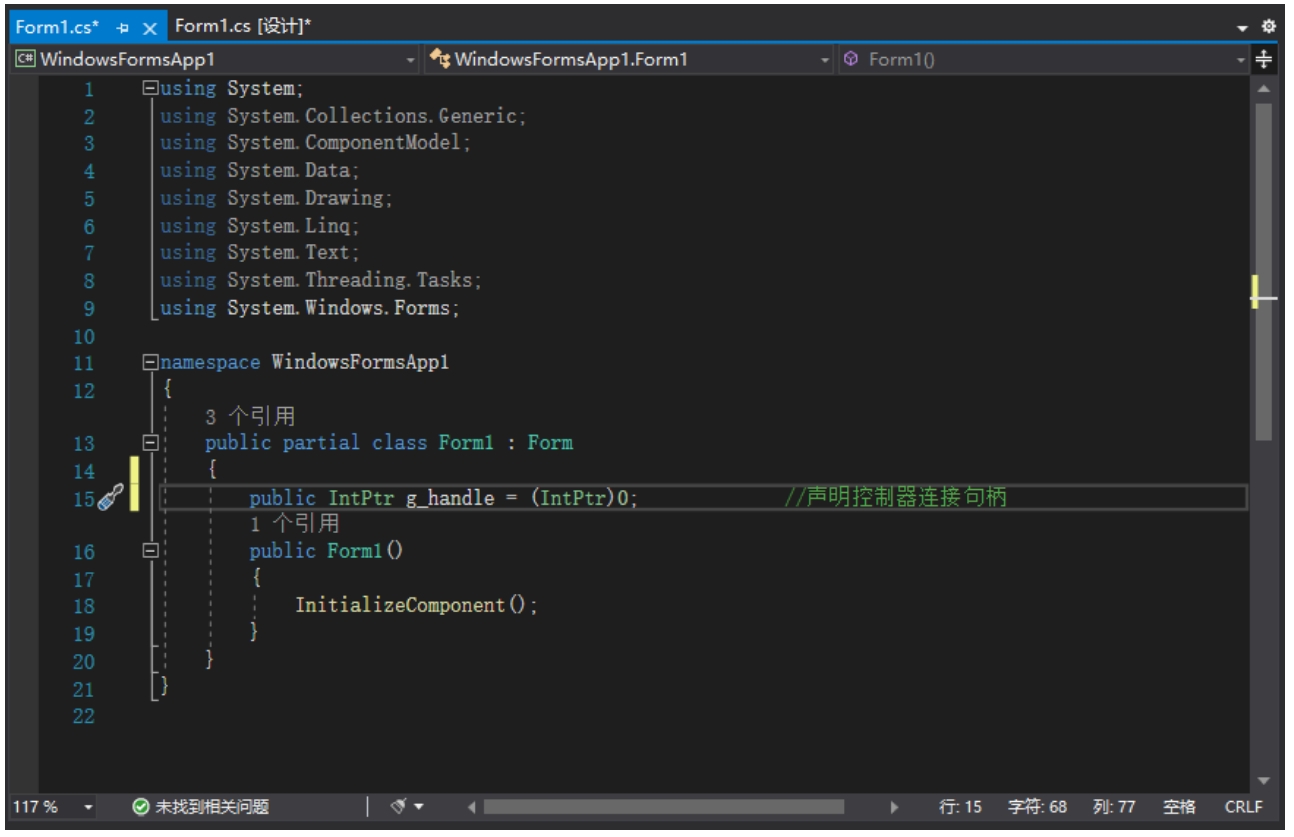Switch to the Form1.cs [设计]* tab
Screen dimensions: 1294x837
point(243,26)
